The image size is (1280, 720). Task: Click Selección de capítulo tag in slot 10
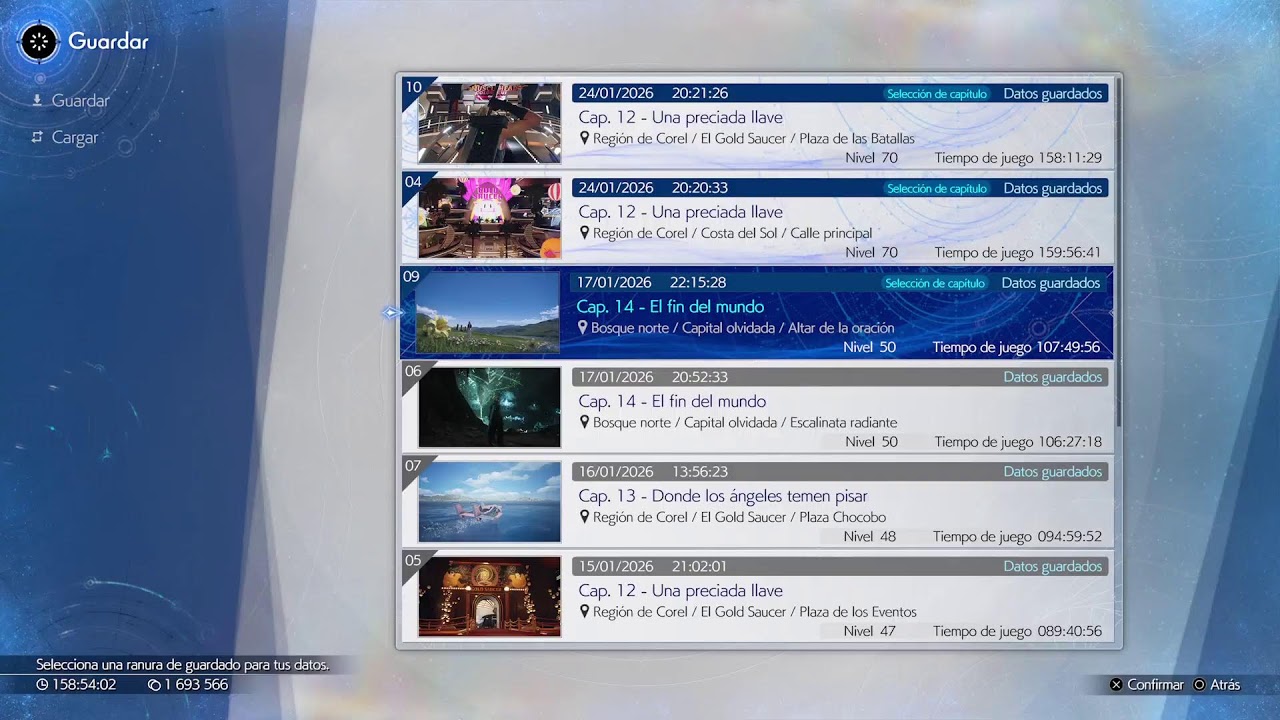937,94
